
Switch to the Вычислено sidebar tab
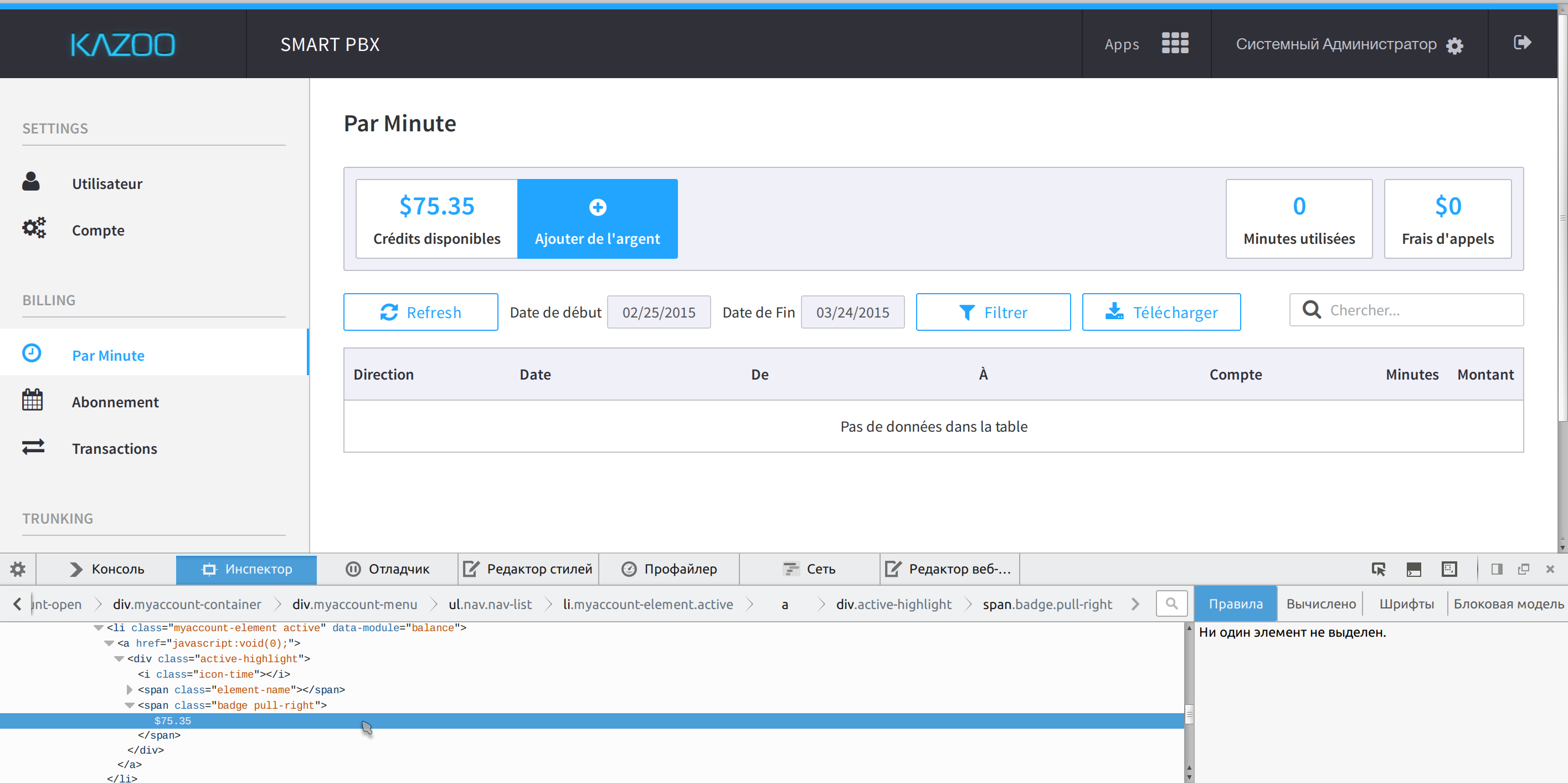tap(1321, 604)
